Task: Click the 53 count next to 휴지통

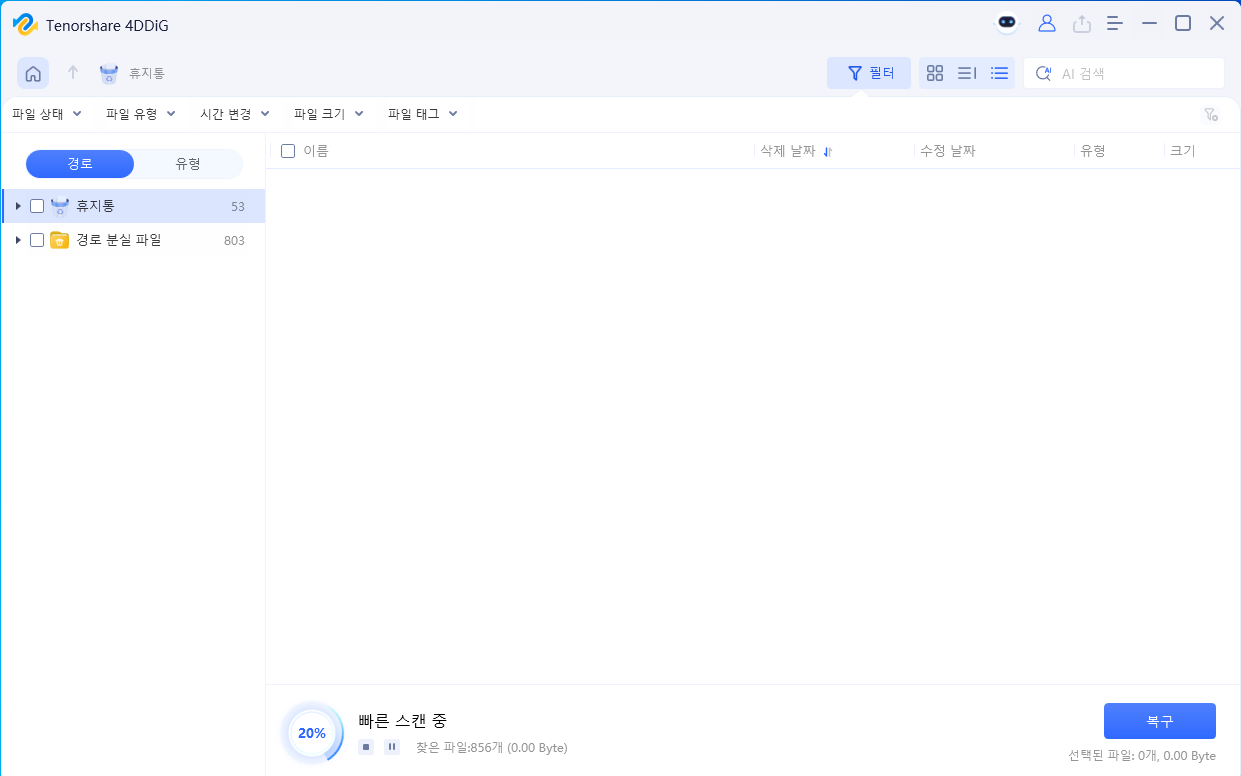Action: pyautogui.click(x=238, y=207)
